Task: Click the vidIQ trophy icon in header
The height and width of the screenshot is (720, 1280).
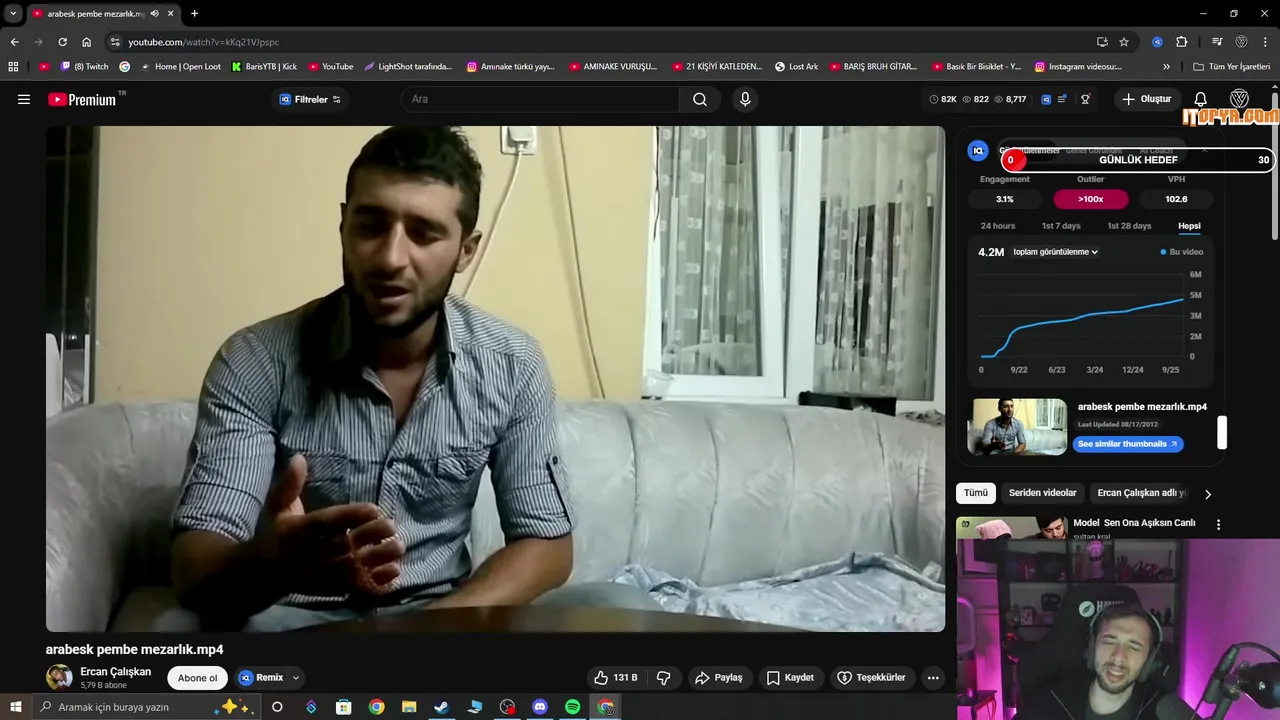Action: coord(1085,99)
